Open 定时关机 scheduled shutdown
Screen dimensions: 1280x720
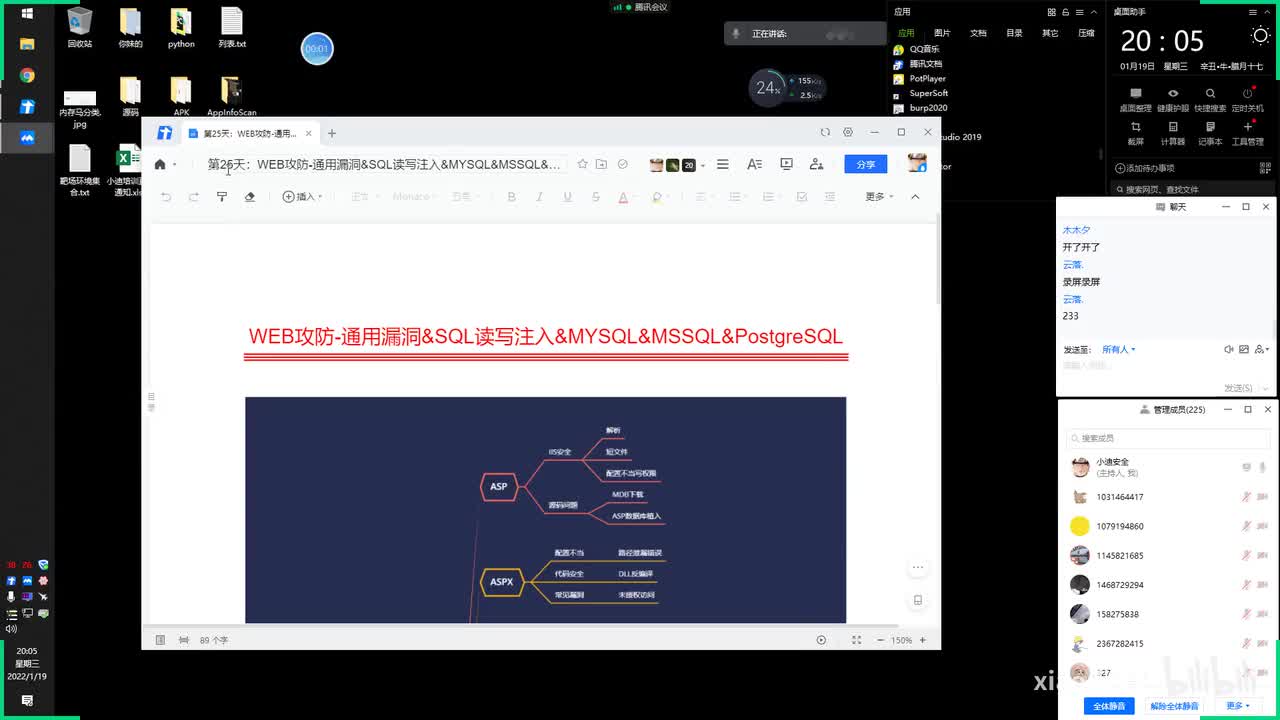[x=1247, y=99]
